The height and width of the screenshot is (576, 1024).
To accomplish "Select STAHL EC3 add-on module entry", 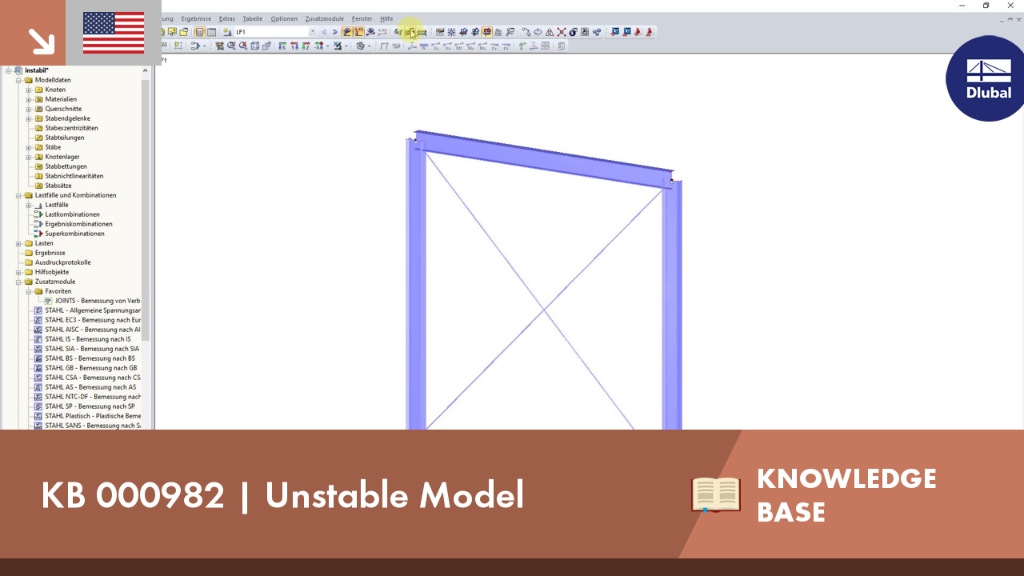I will tap(92, 320).
